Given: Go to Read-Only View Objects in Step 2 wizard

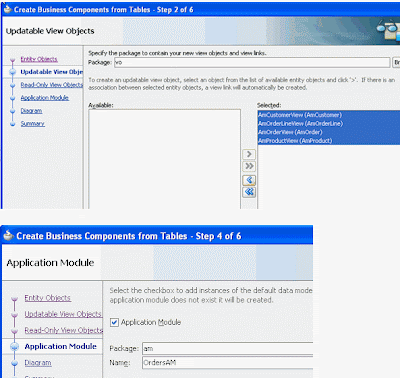Looking at the screenshot, I should click(52, 85).
